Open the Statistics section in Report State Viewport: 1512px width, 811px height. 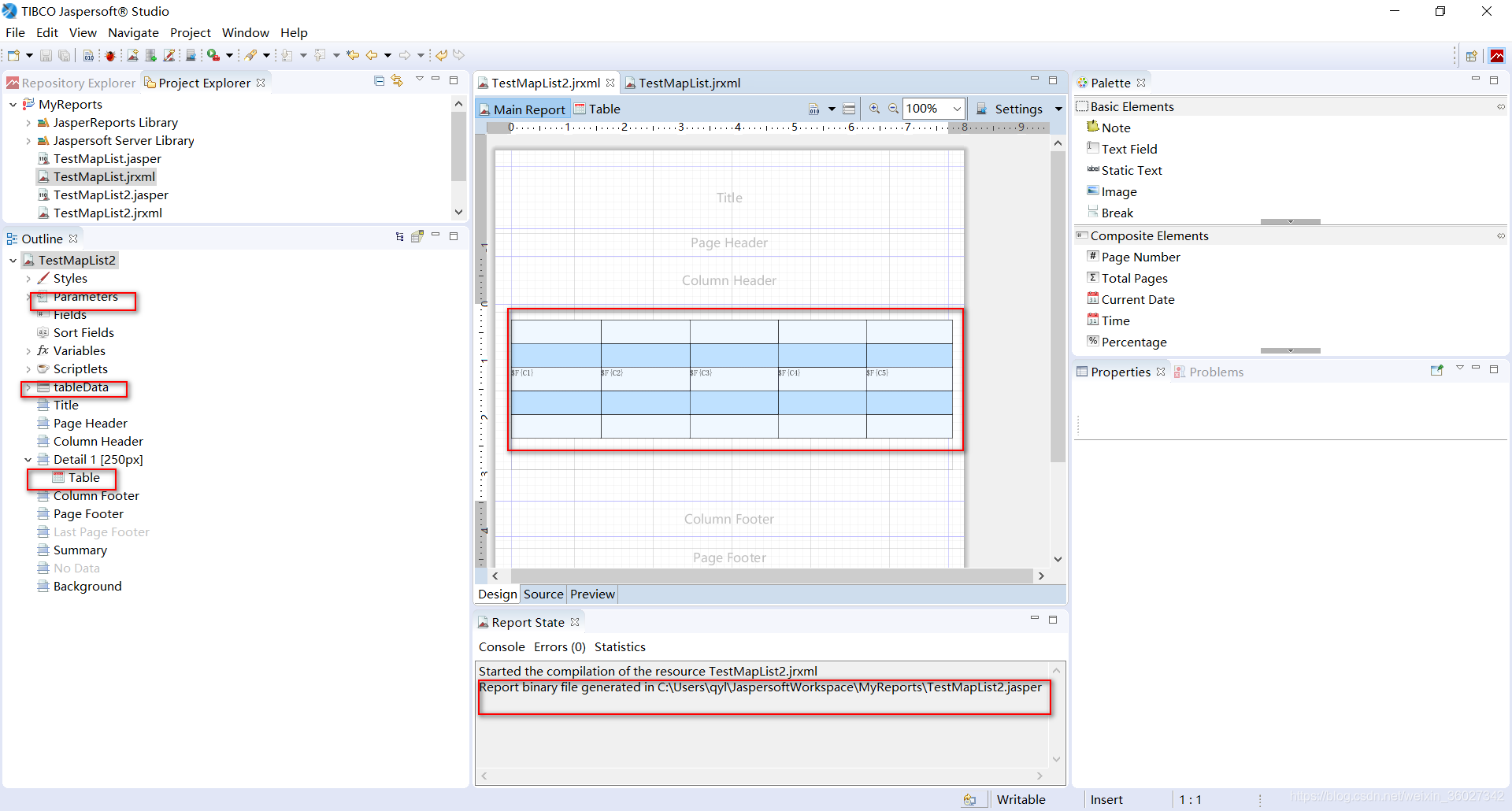[x=620, y=646]
